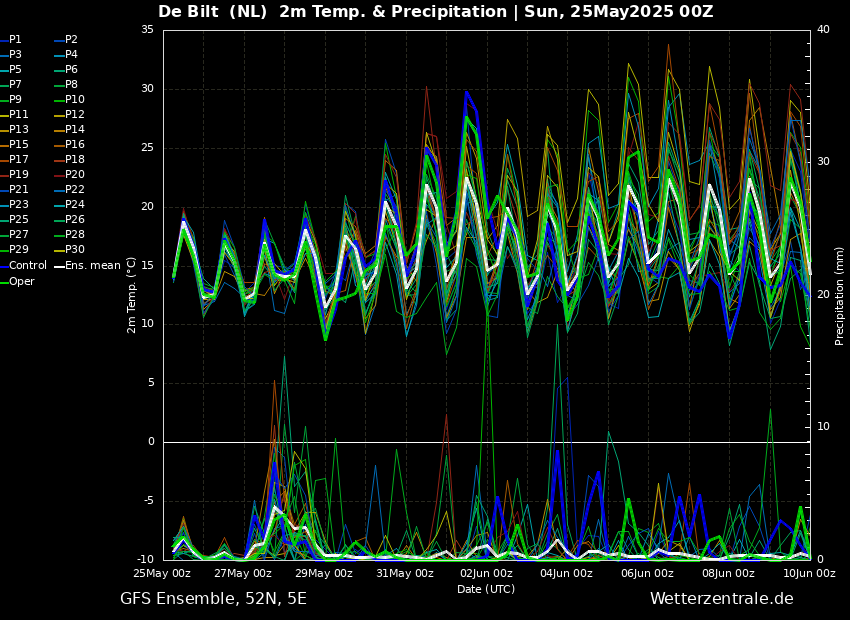Click the 25May 00z date label

[x=162, y=573]
